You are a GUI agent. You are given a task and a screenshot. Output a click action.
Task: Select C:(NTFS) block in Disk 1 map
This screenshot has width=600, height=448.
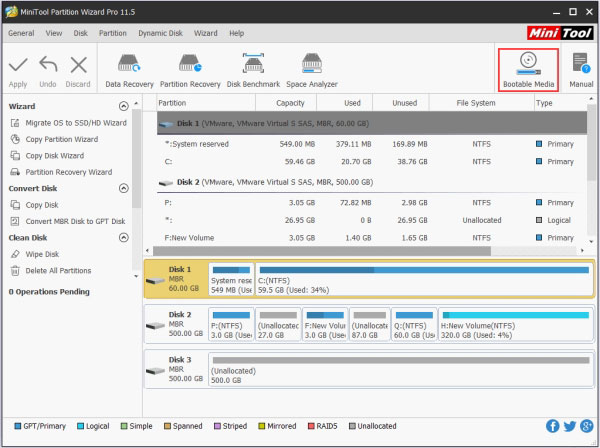pos(424,280)
